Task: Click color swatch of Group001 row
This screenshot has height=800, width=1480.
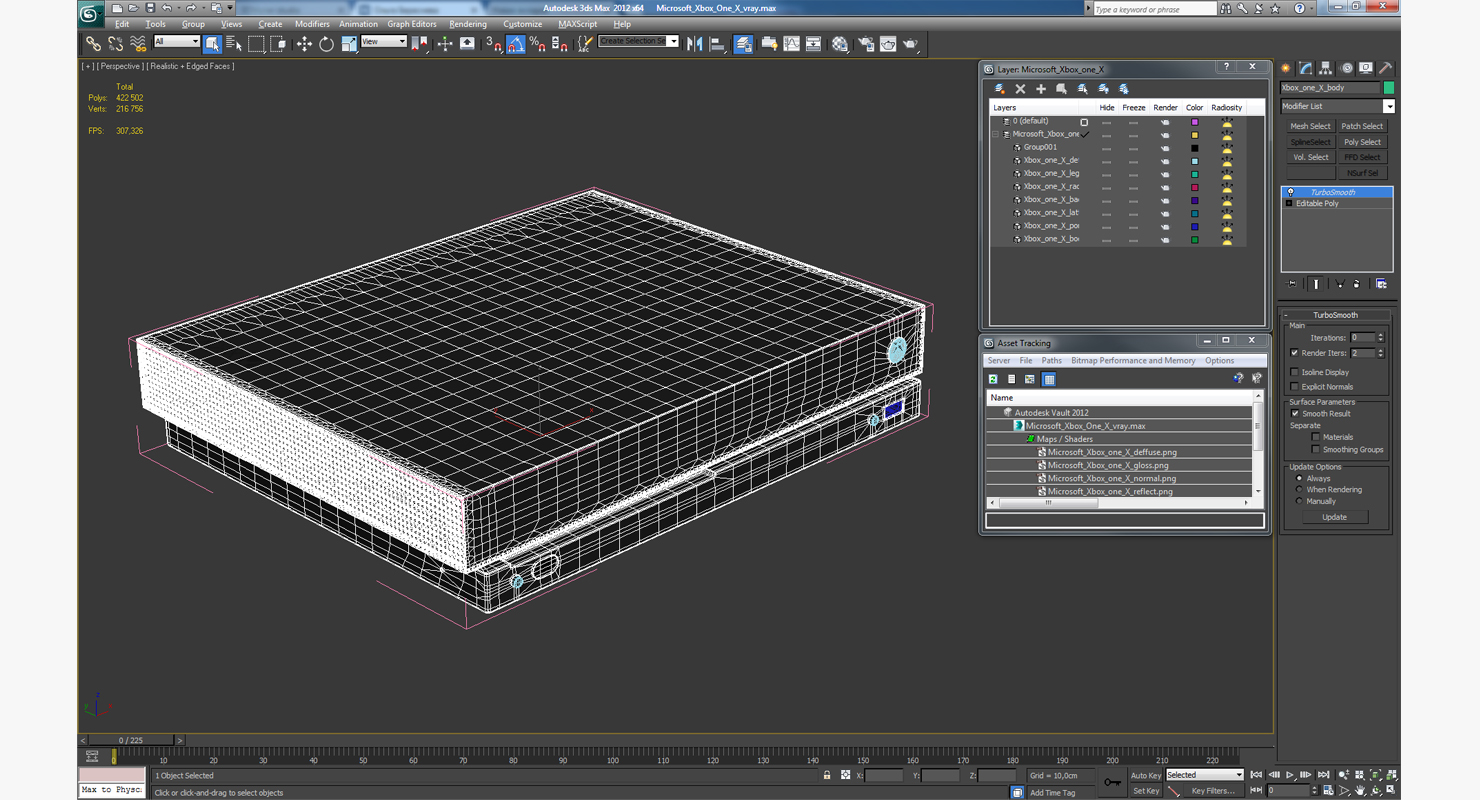Action: coord(1194,148)
